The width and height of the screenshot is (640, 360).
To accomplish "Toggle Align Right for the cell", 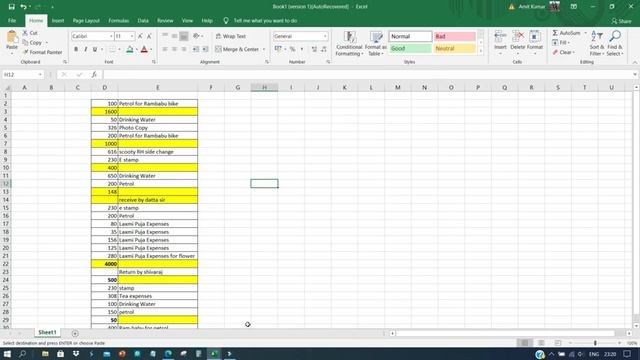I will point(184,49).
